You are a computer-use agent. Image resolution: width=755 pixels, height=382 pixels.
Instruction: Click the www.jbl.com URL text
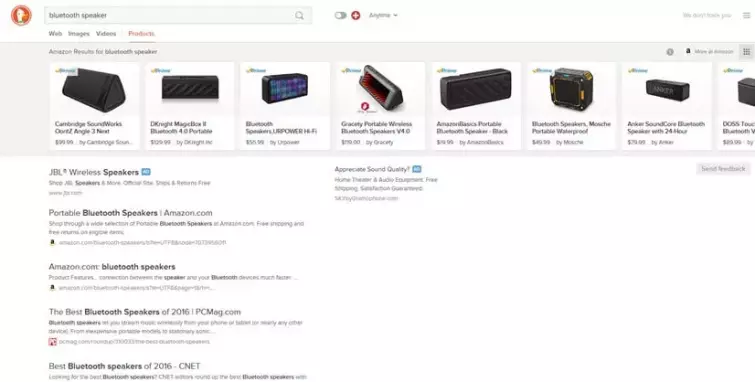pos(65,193)
